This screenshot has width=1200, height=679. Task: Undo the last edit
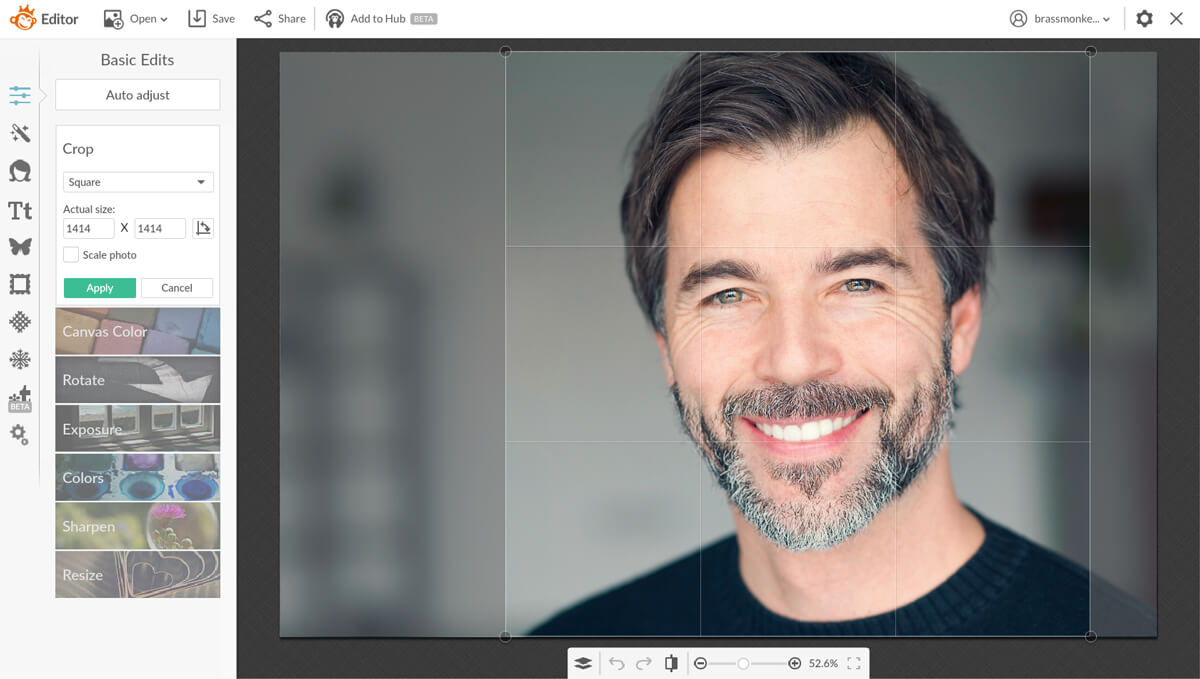pos(617,662)
